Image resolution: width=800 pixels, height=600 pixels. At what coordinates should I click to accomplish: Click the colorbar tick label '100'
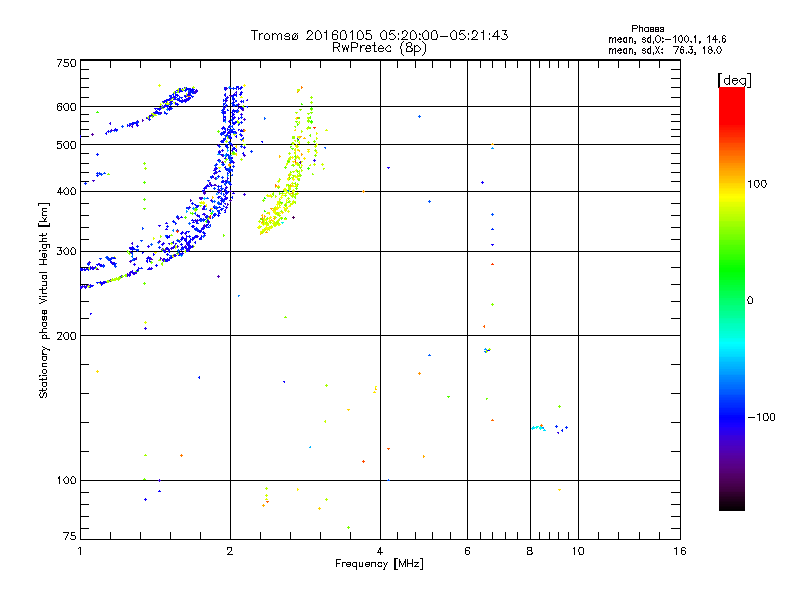pyautogui.click(x=757, y=184)
